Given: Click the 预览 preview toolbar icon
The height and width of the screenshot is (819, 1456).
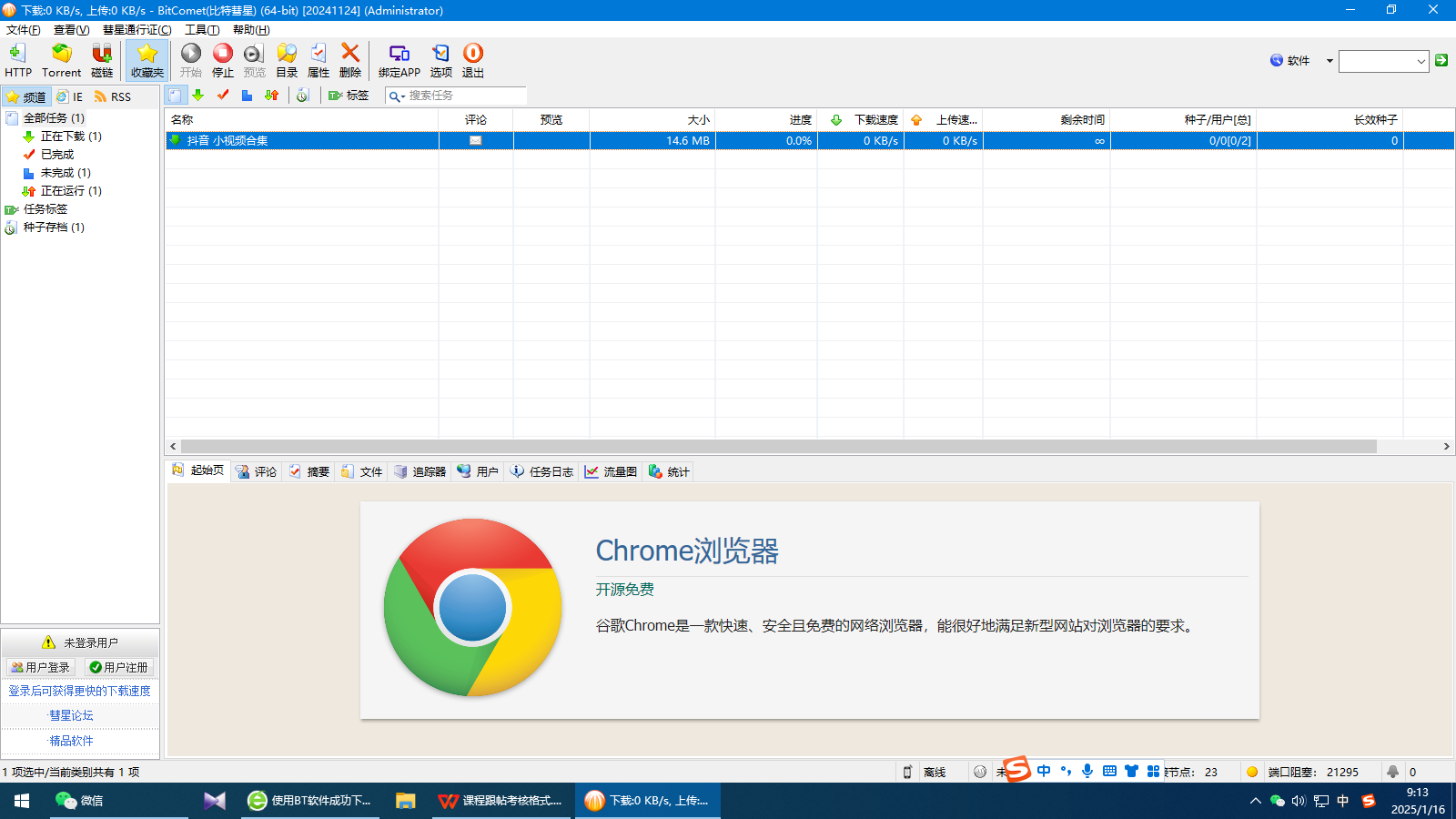Looking at the screenshot, I should coord(255,60).
